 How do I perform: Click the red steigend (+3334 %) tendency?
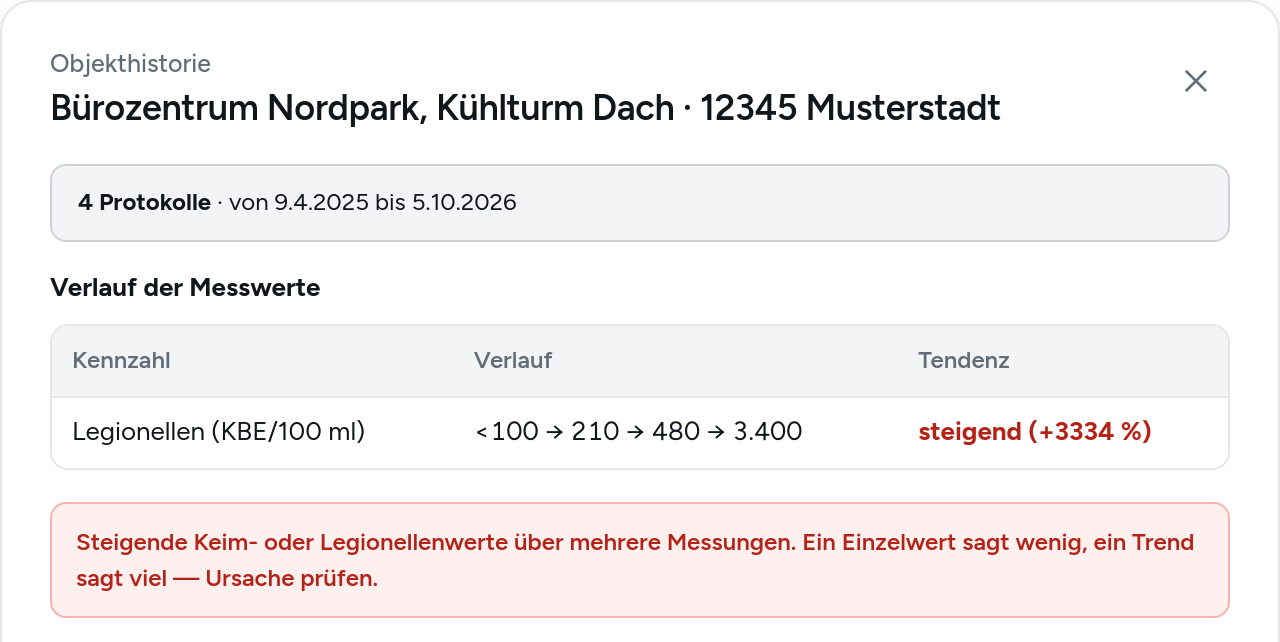pos(1035,432)
